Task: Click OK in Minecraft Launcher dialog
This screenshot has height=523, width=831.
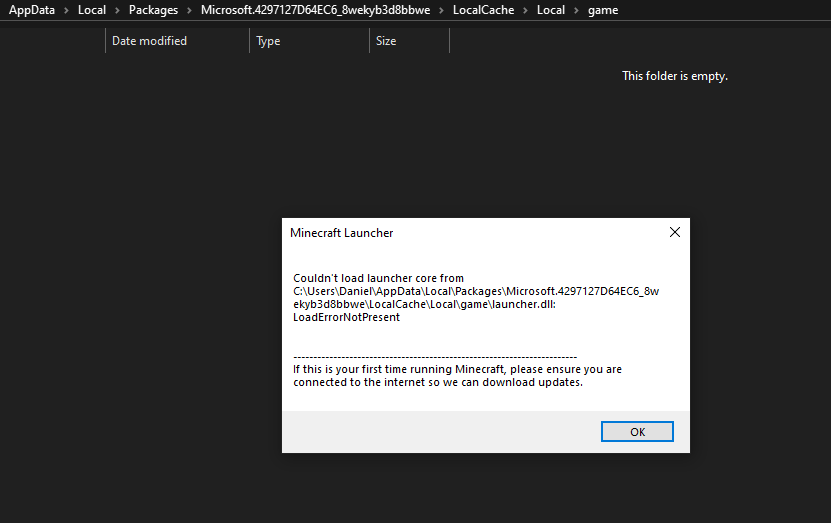Action: (x=637, y=431)
